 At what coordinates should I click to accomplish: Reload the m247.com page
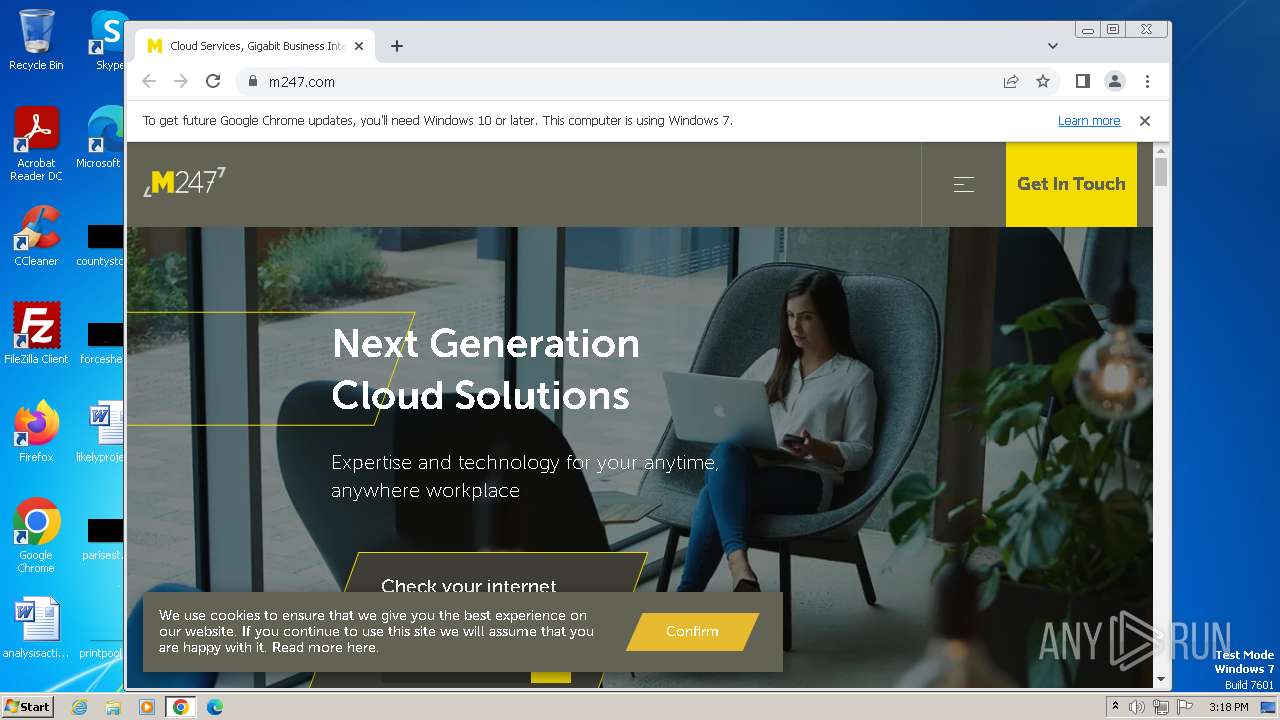[x=213, y=82]
